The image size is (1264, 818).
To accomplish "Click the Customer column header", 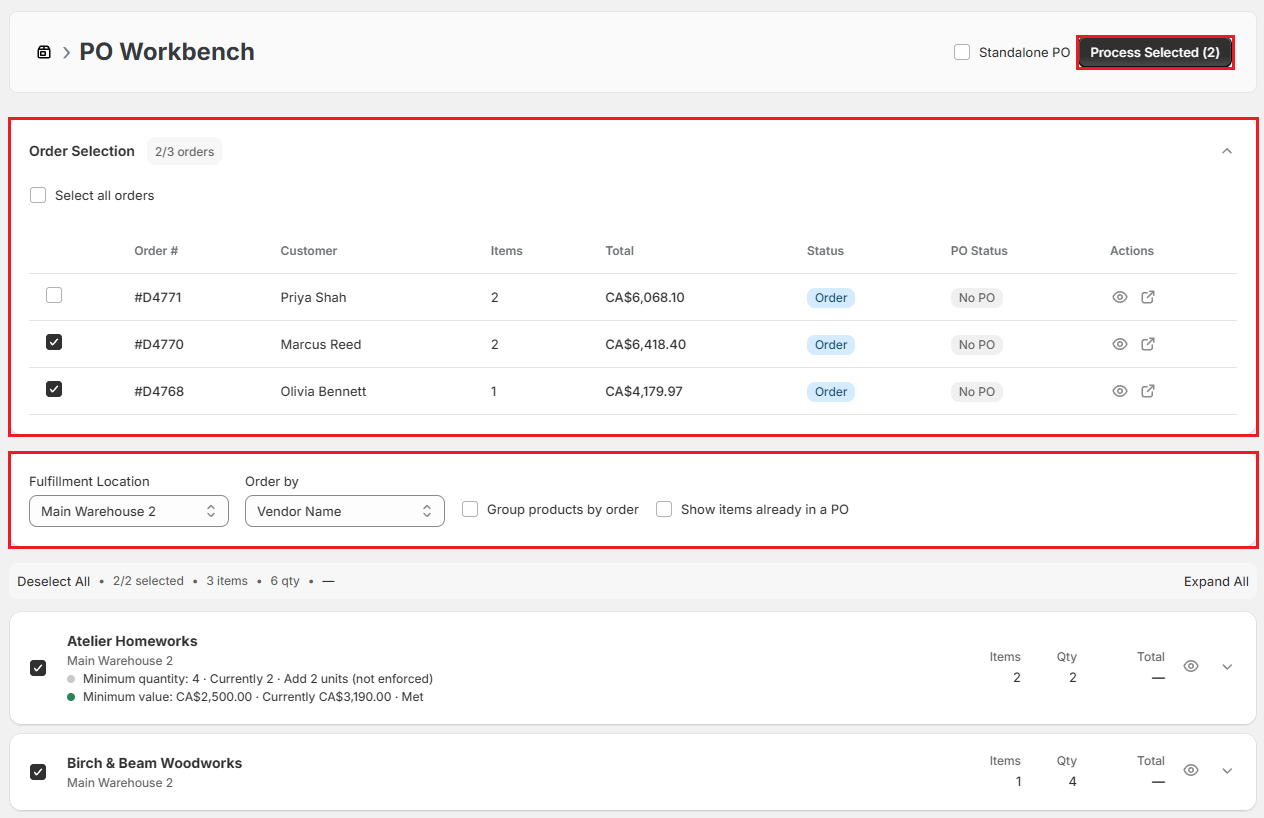I will [309, 251].
